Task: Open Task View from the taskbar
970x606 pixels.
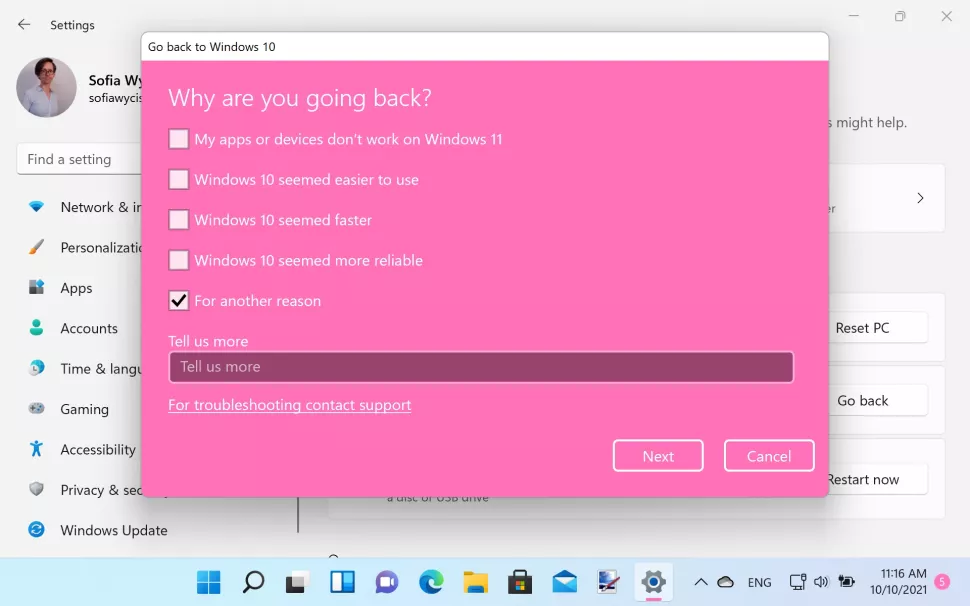Action: click(298, 582)
